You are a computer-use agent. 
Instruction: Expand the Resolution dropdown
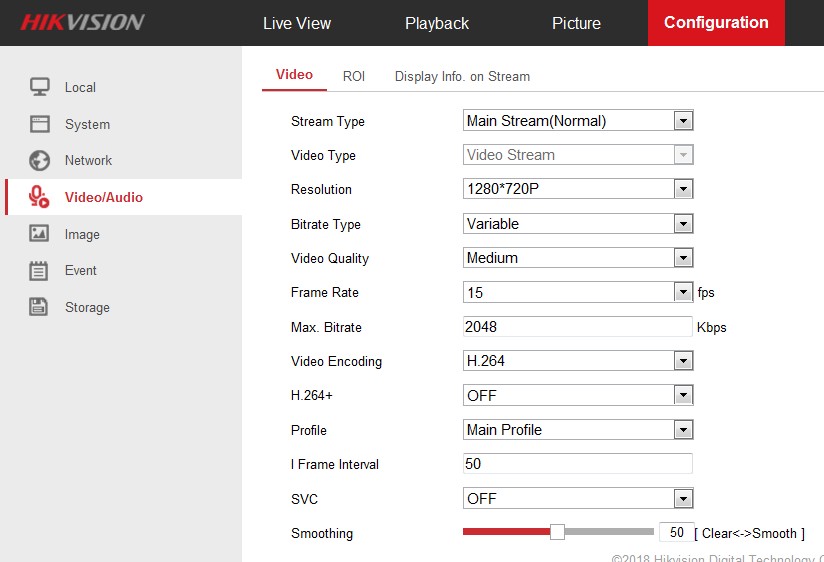[x=578, y=189]
